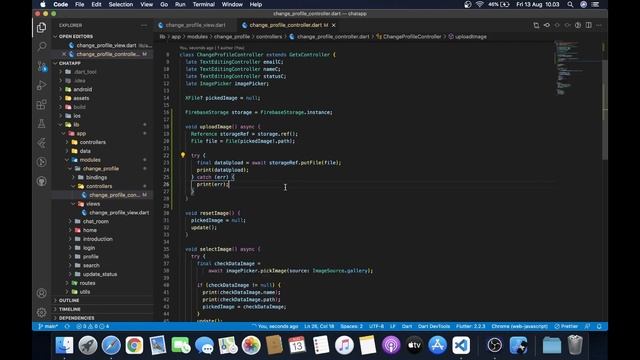Viewport: 640px width, 360px height.
Task: Open the Terminal menu
Action: (203, 4)
